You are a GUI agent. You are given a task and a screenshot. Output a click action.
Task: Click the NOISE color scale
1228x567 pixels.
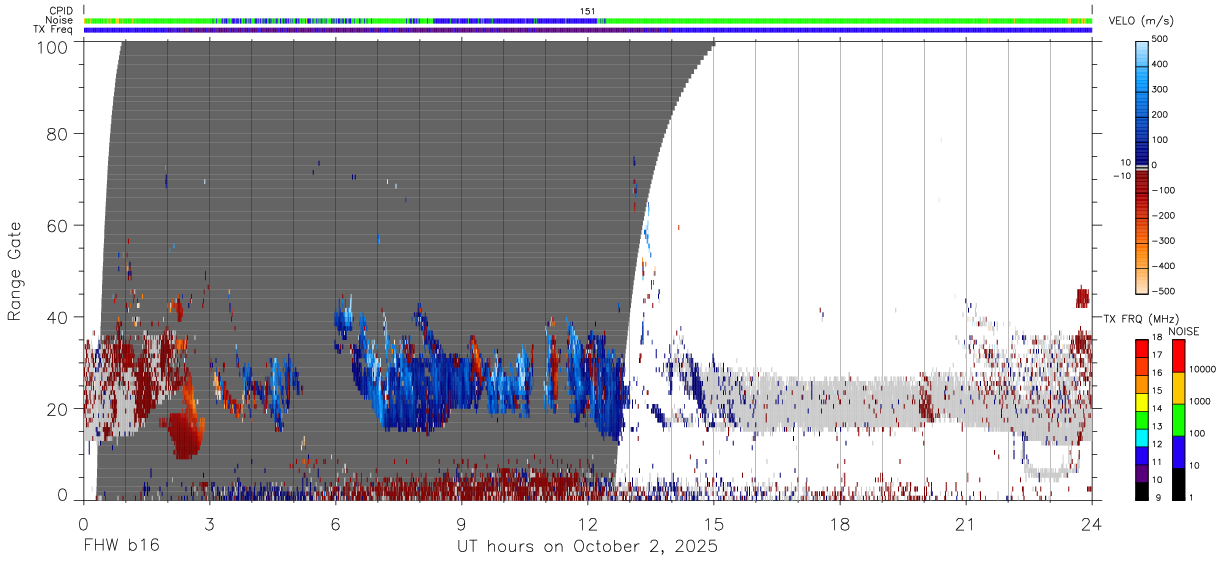point(1178,420)
